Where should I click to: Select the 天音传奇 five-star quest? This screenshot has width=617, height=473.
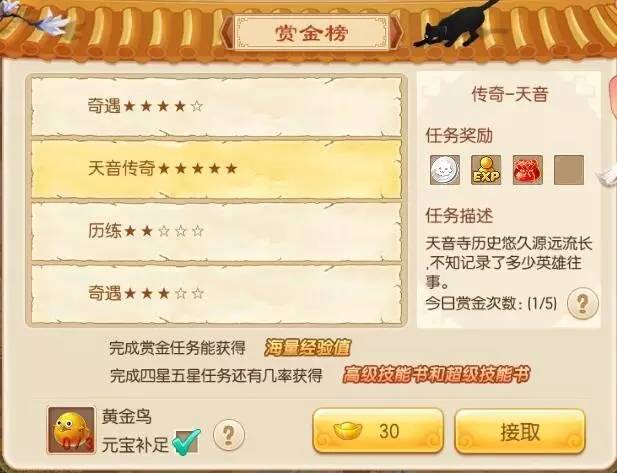(x=216, y=169)
